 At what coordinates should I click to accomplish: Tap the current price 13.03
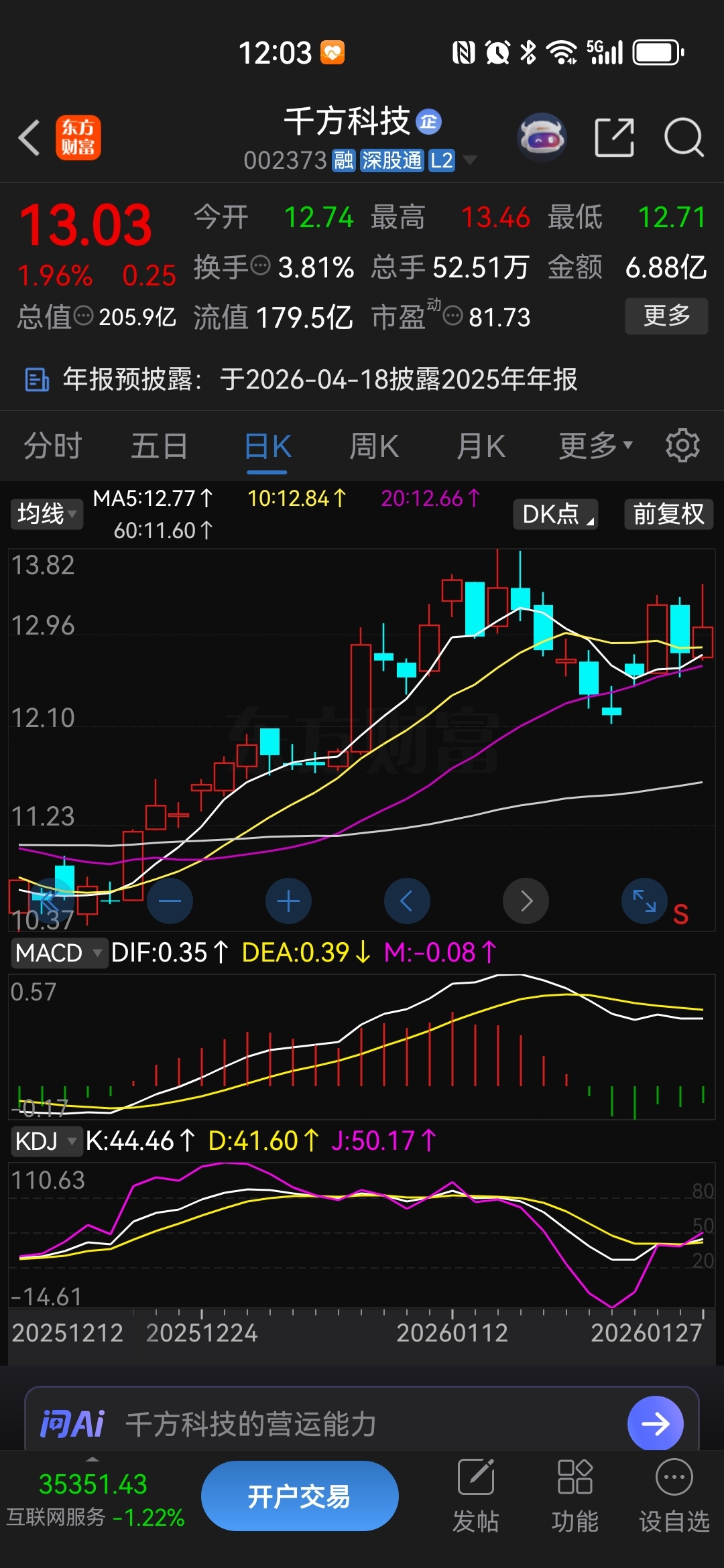(86, 225)
